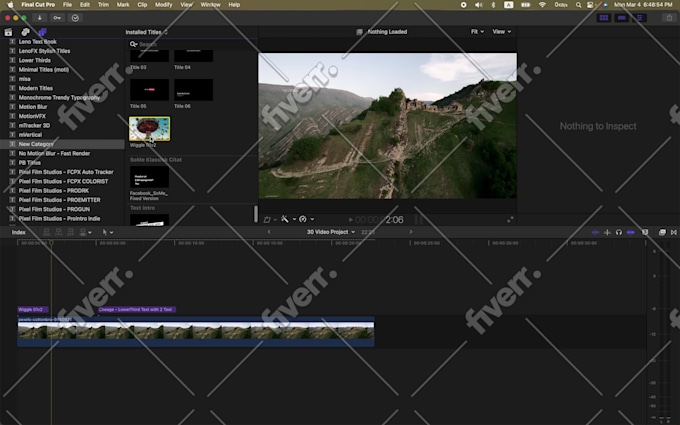Click the insert clip edit button
This screenshot has width=680, height=425.
coord(59,232)
